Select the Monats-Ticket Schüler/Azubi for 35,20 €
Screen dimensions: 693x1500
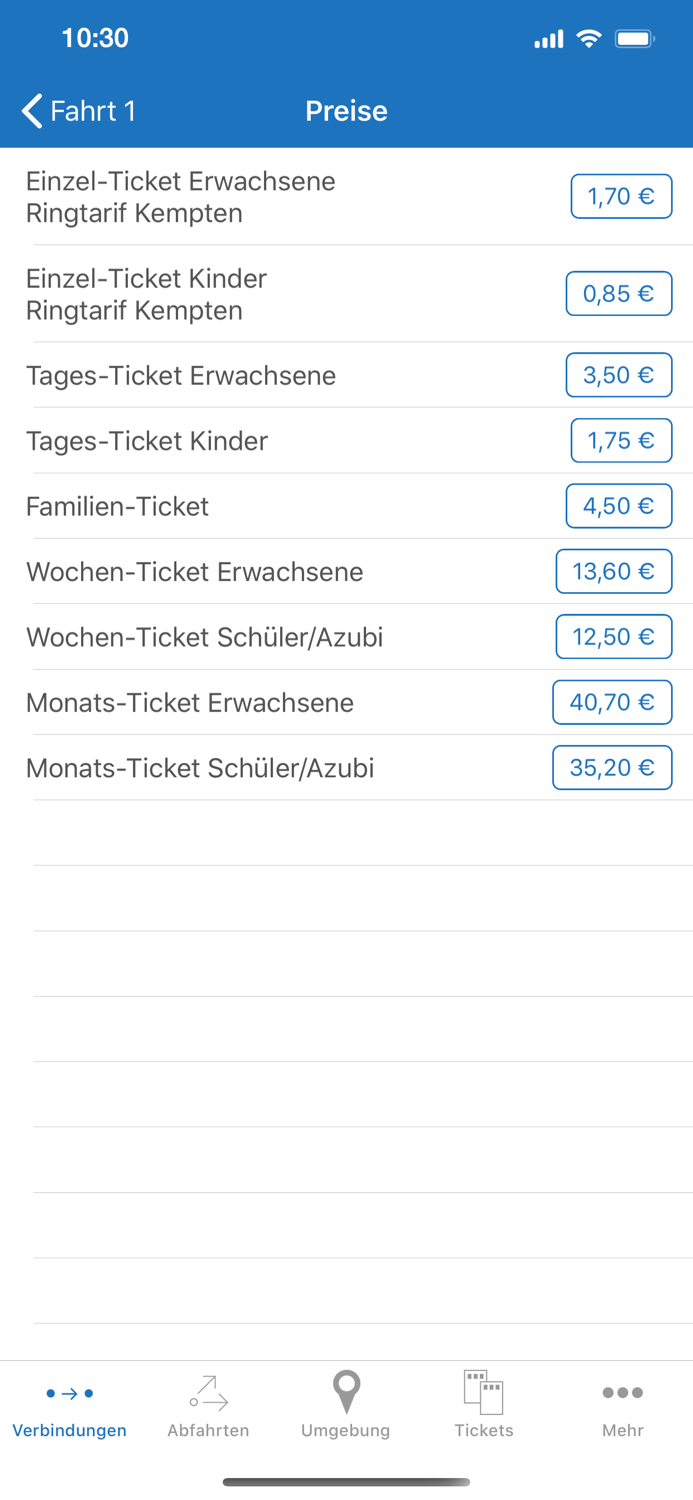tap(612, 767)
